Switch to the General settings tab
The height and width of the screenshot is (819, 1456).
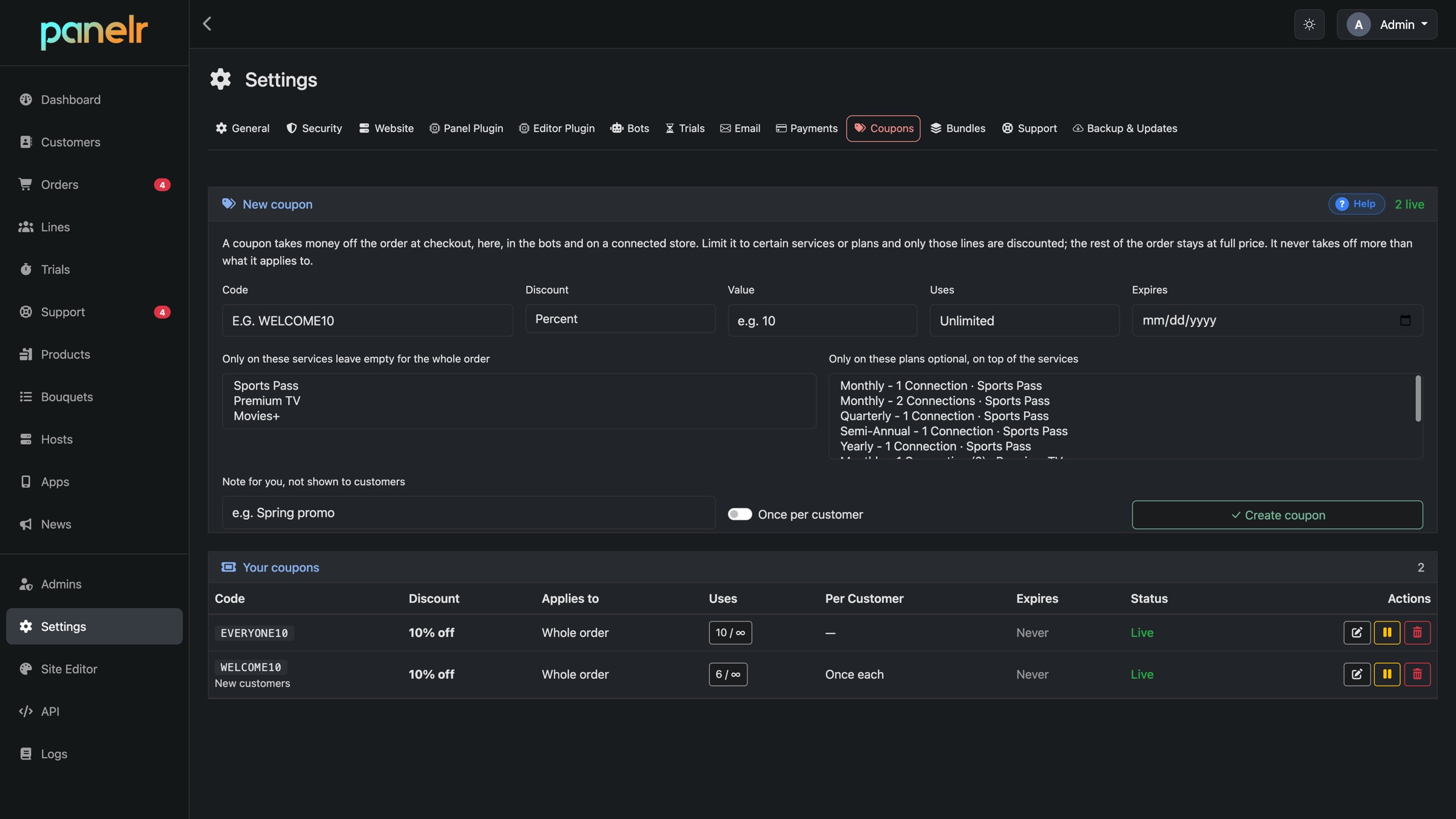click(242, 129)
